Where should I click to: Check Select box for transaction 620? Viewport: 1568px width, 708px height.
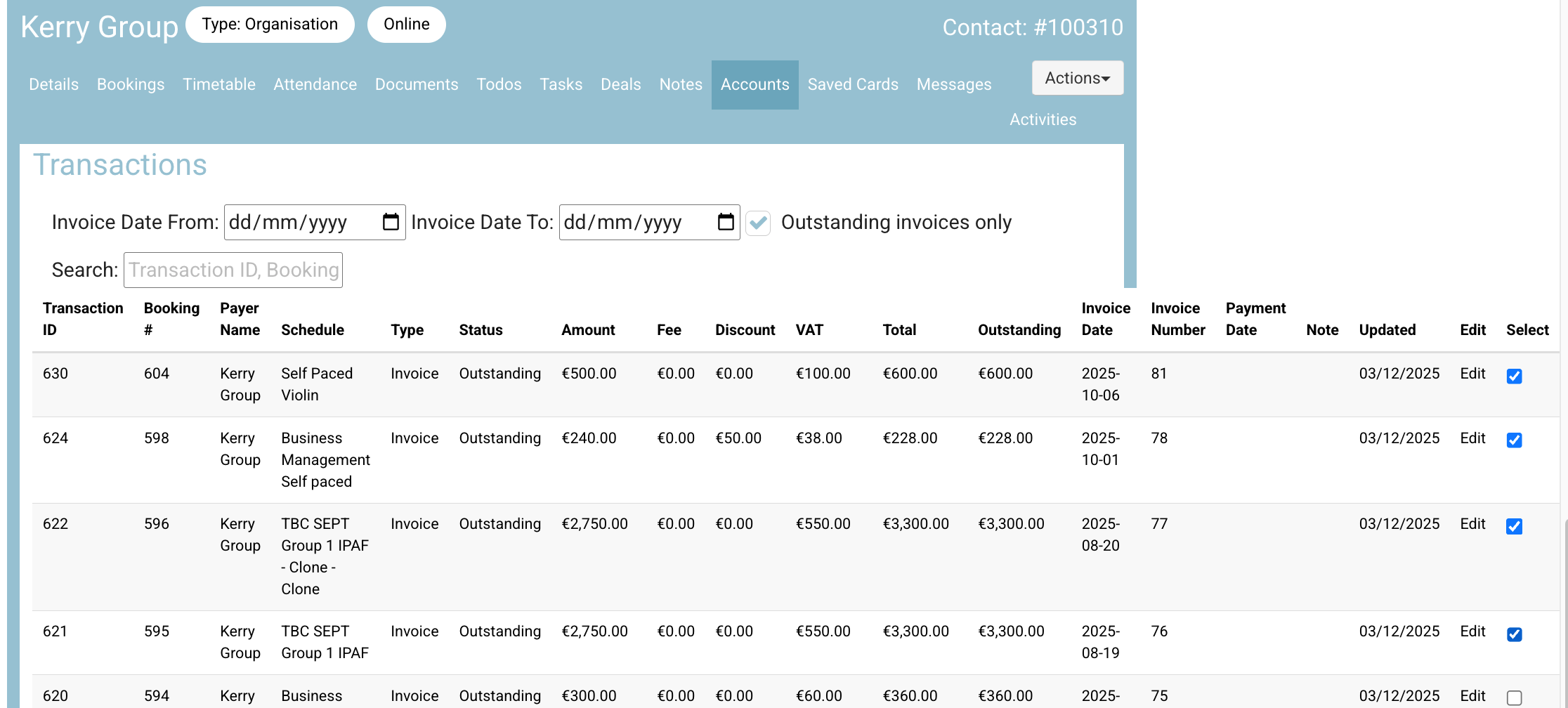click(x=1514, y=697)
